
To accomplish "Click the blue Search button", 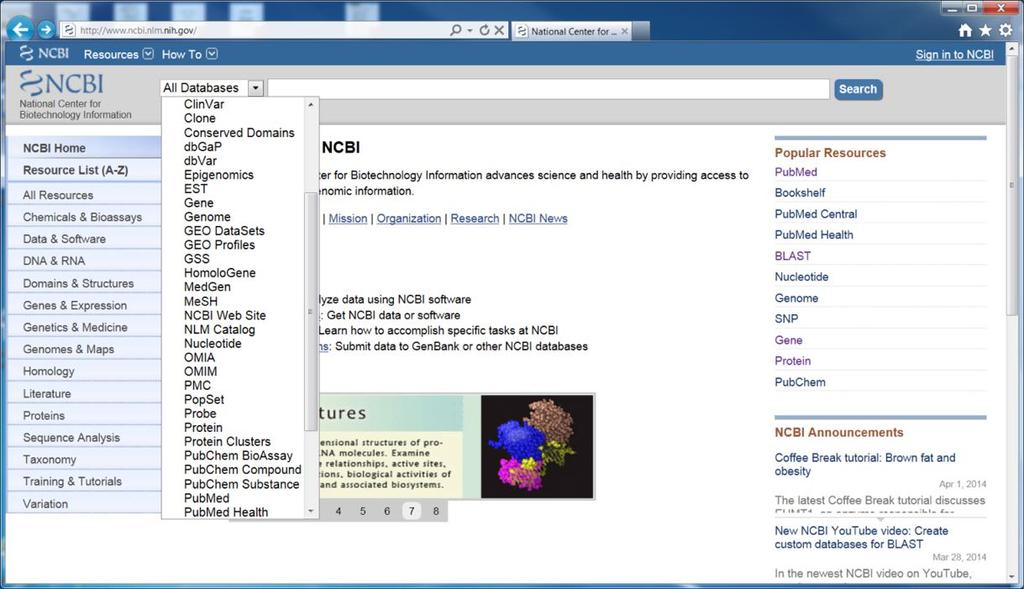I will click(x=858, y=89).
